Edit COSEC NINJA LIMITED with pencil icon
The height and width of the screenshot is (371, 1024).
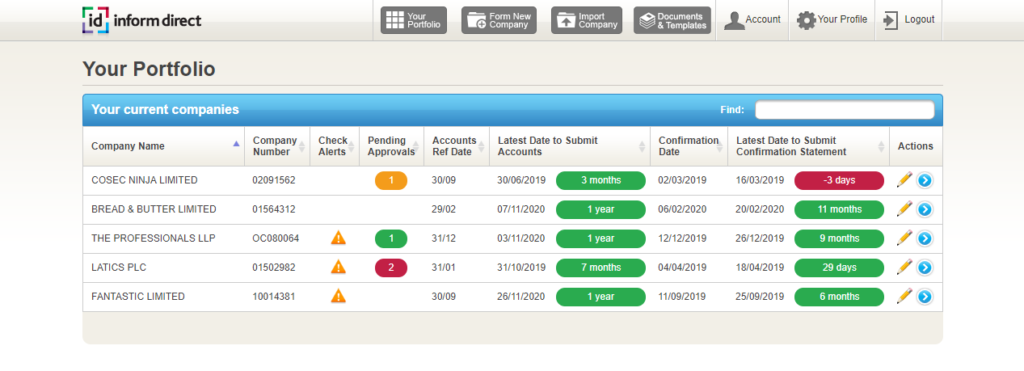pyautogui.click(x=904, y=180)
